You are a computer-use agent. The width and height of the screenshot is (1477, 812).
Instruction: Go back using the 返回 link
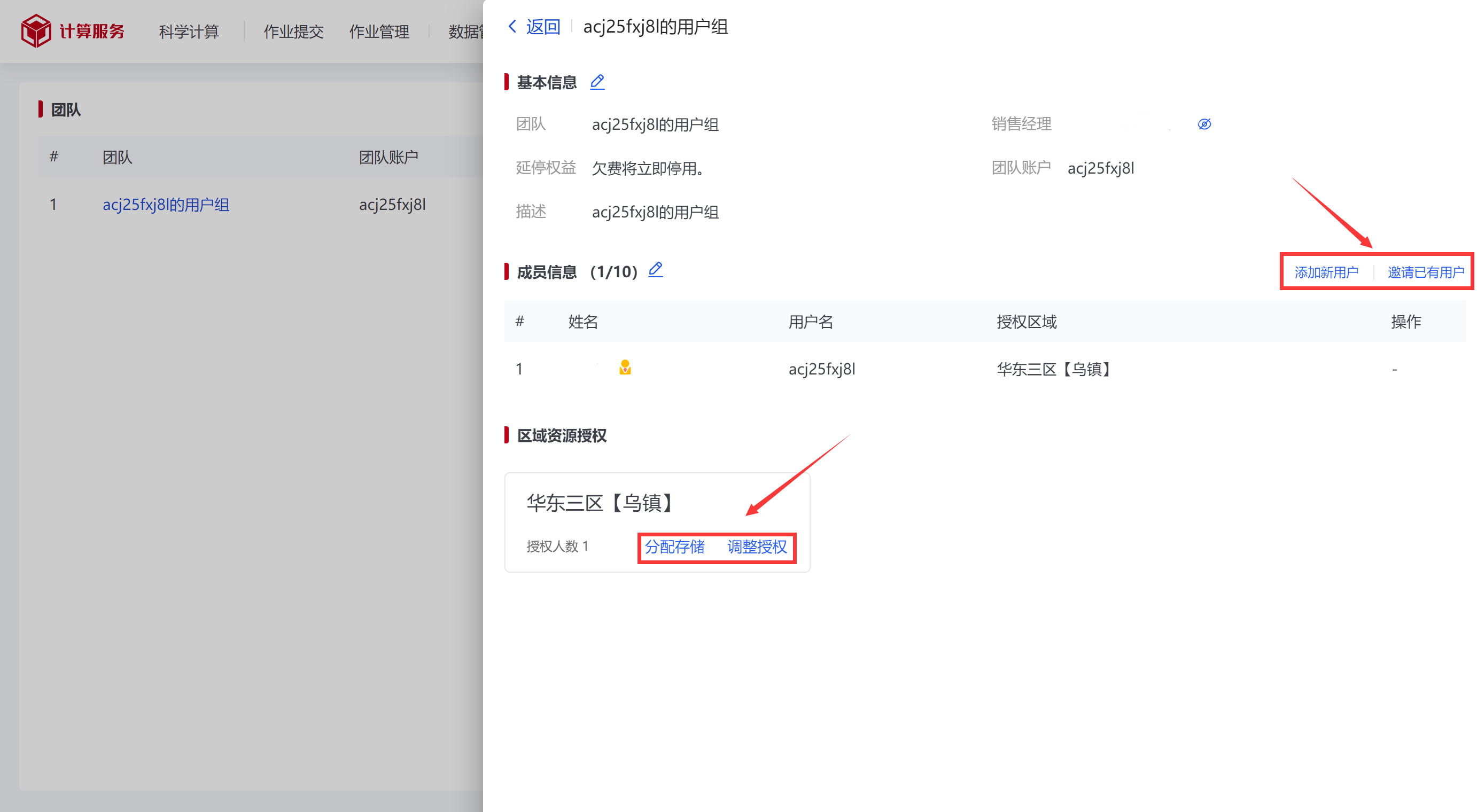tap(542, 27)
